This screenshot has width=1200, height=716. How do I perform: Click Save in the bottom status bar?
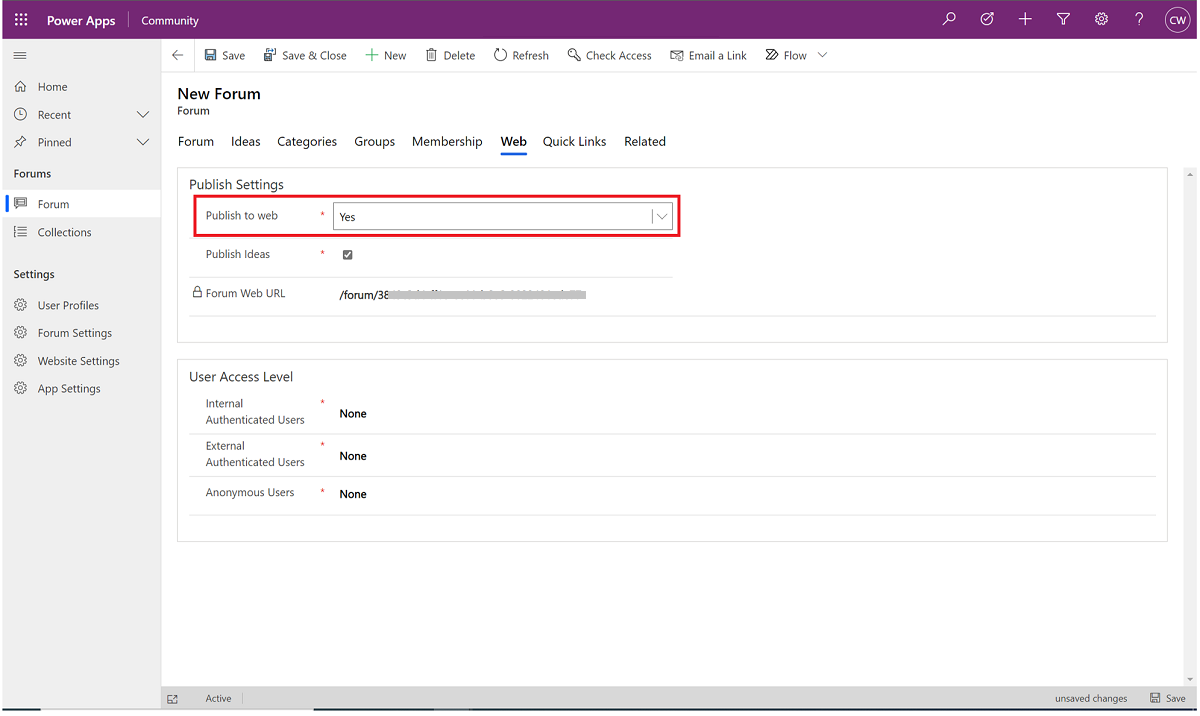tap(1168, 698)
